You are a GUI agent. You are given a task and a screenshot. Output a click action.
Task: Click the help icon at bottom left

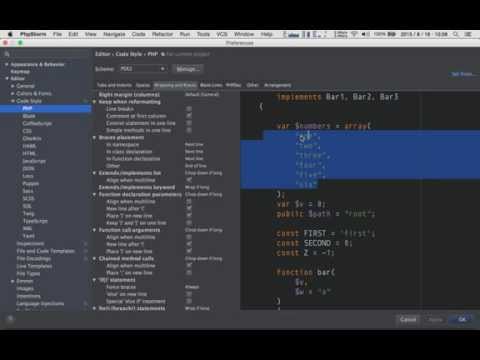[10, 319]
